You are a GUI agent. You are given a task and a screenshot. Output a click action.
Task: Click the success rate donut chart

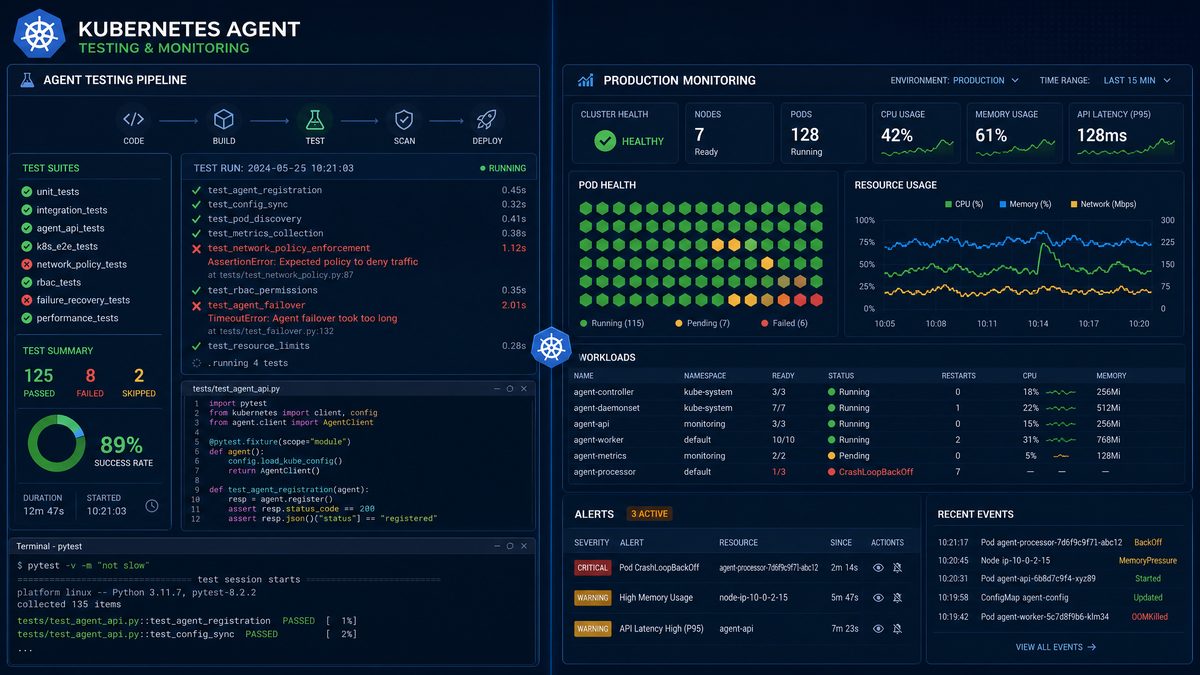pos(56,443)
